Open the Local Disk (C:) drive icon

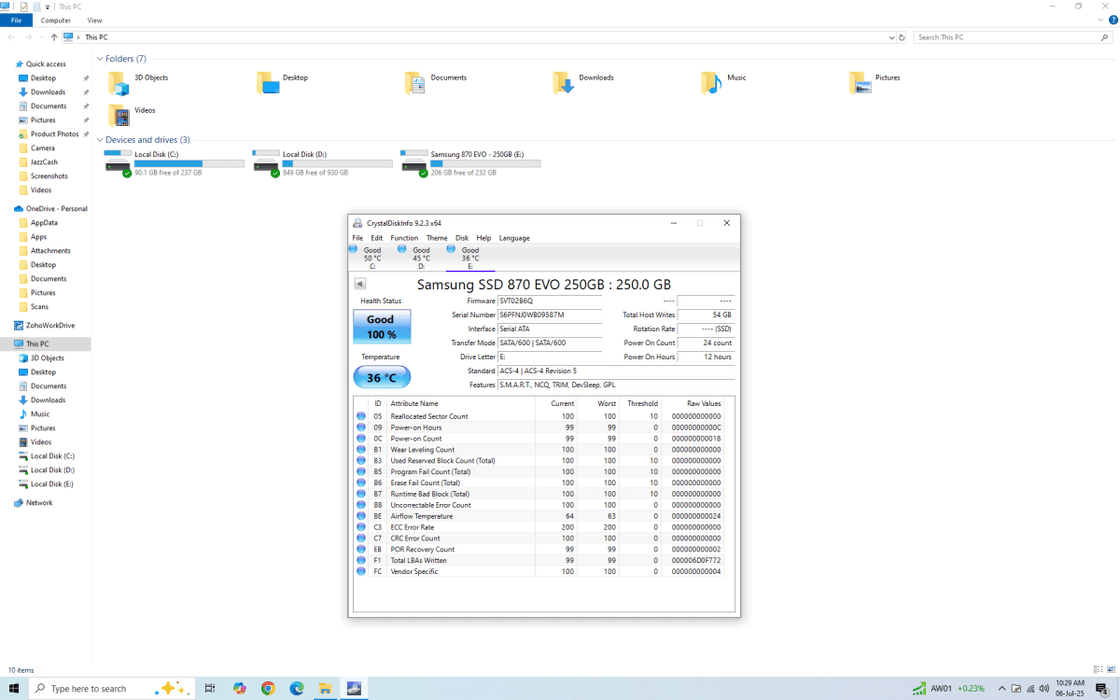pos(118,163)
